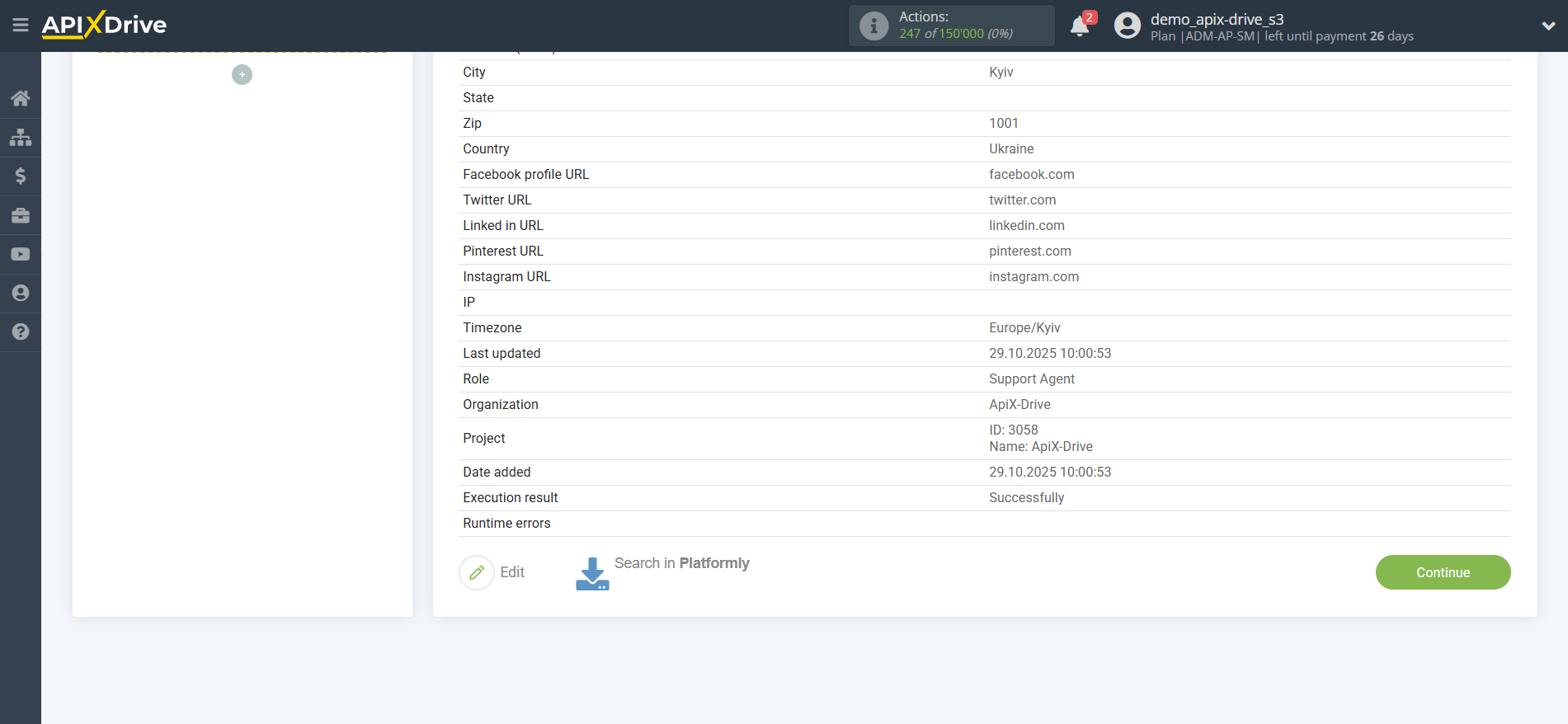The image size is (1568, 724).
Task: Click the Actions info icon
Action: [873, 26]
